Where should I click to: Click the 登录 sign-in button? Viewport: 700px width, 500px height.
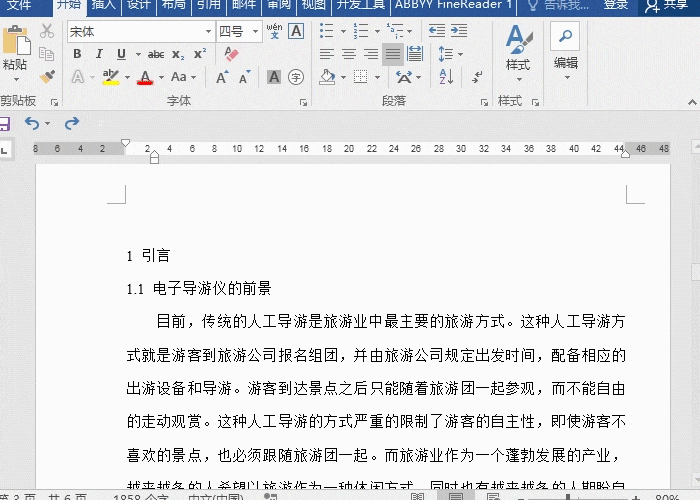pyautogui.click(x=617, y=5)
